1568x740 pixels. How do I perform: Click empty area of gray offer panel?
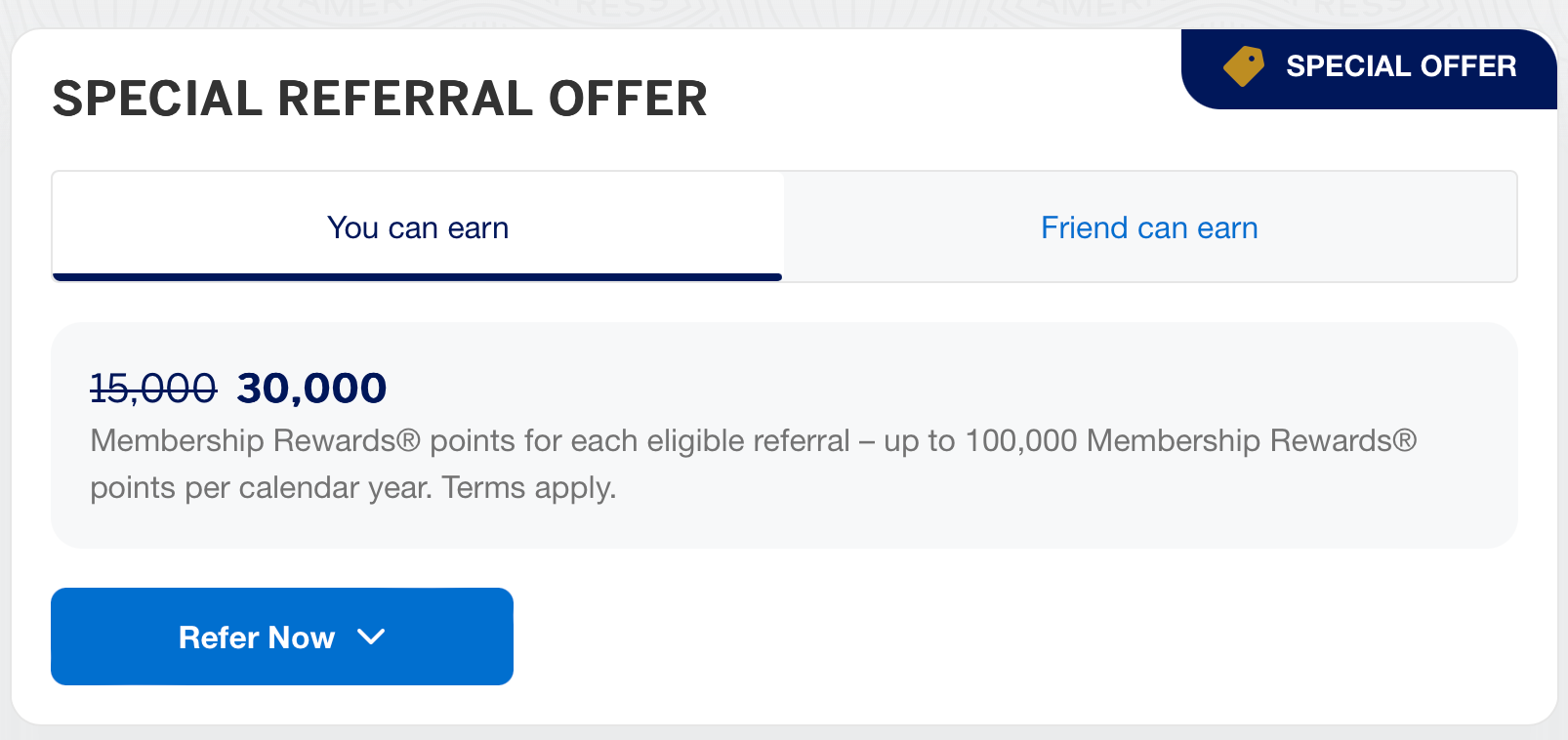[1074, 508]
